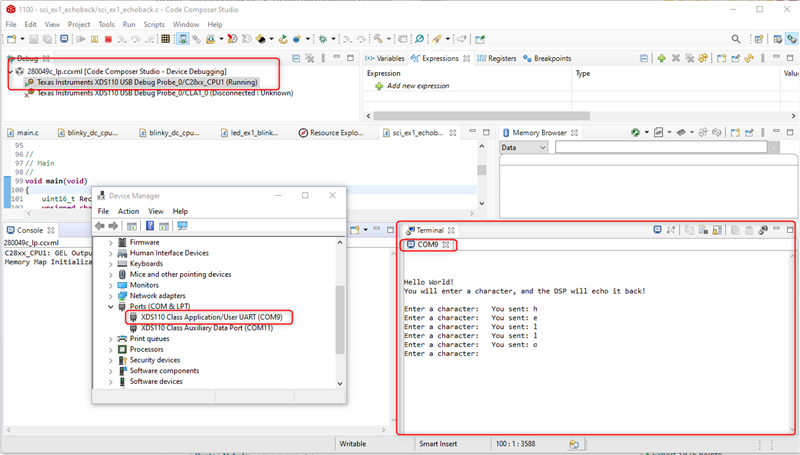Terminate debugging with the red stop icon
The width and height of the screenshot is (800, 455).
[108, 39]
